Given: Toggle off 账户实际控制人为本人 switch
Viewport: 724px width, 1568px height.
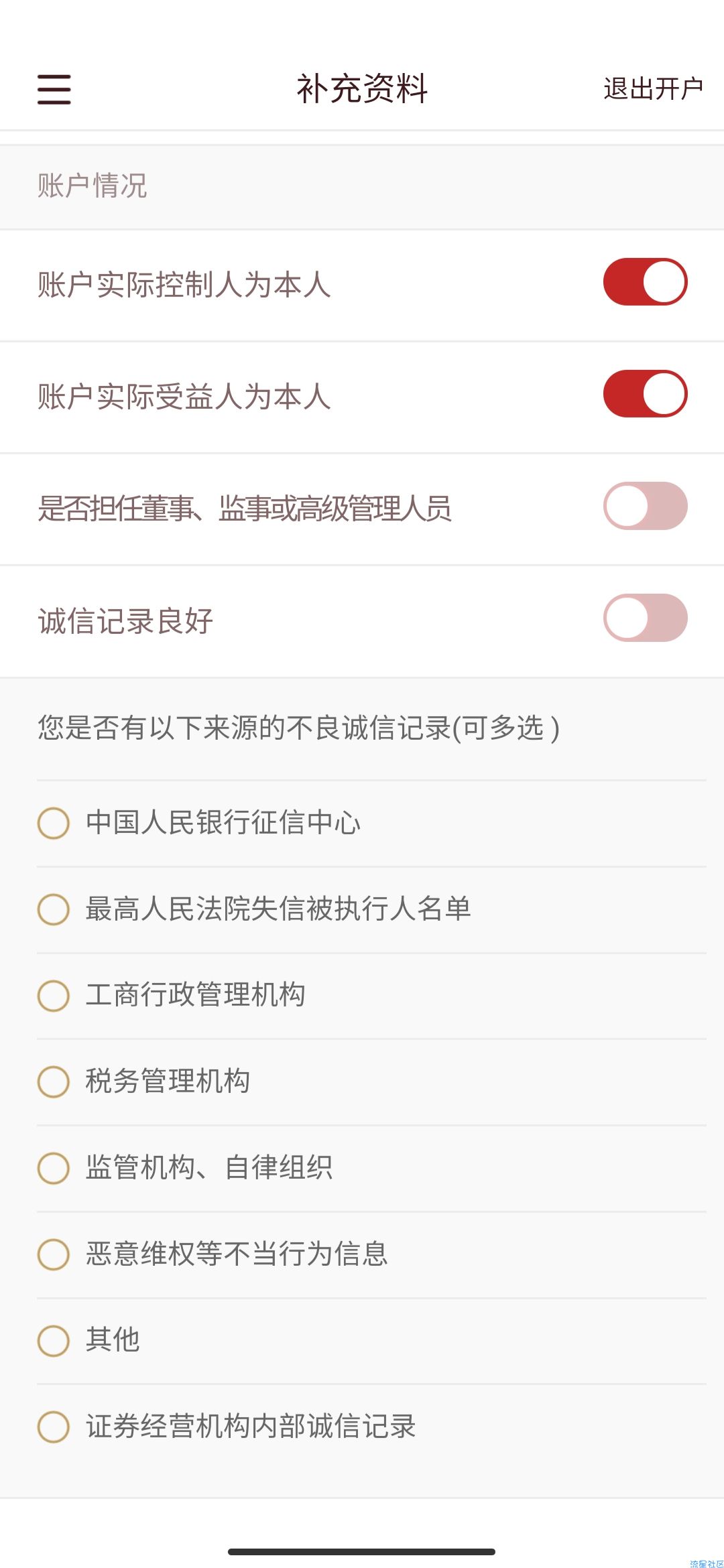Looking at the screenshot, I should point(645,281).
